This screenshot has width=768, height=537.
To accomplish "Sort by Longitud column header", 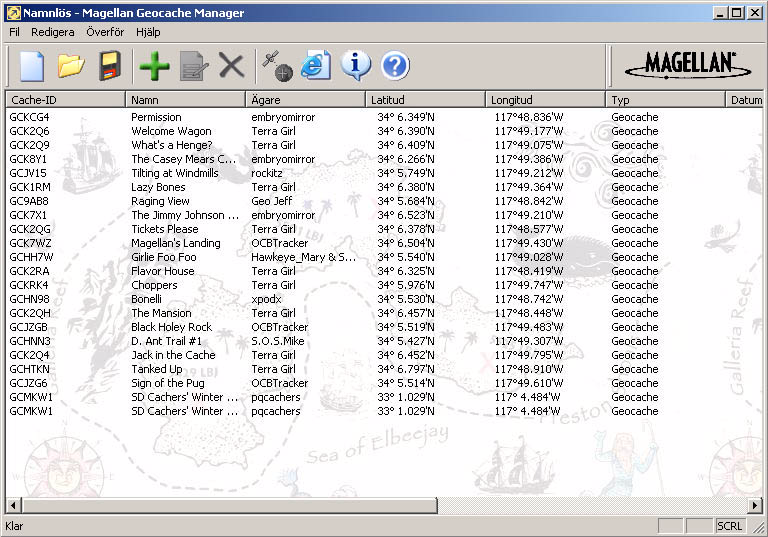I will [546, 99].
